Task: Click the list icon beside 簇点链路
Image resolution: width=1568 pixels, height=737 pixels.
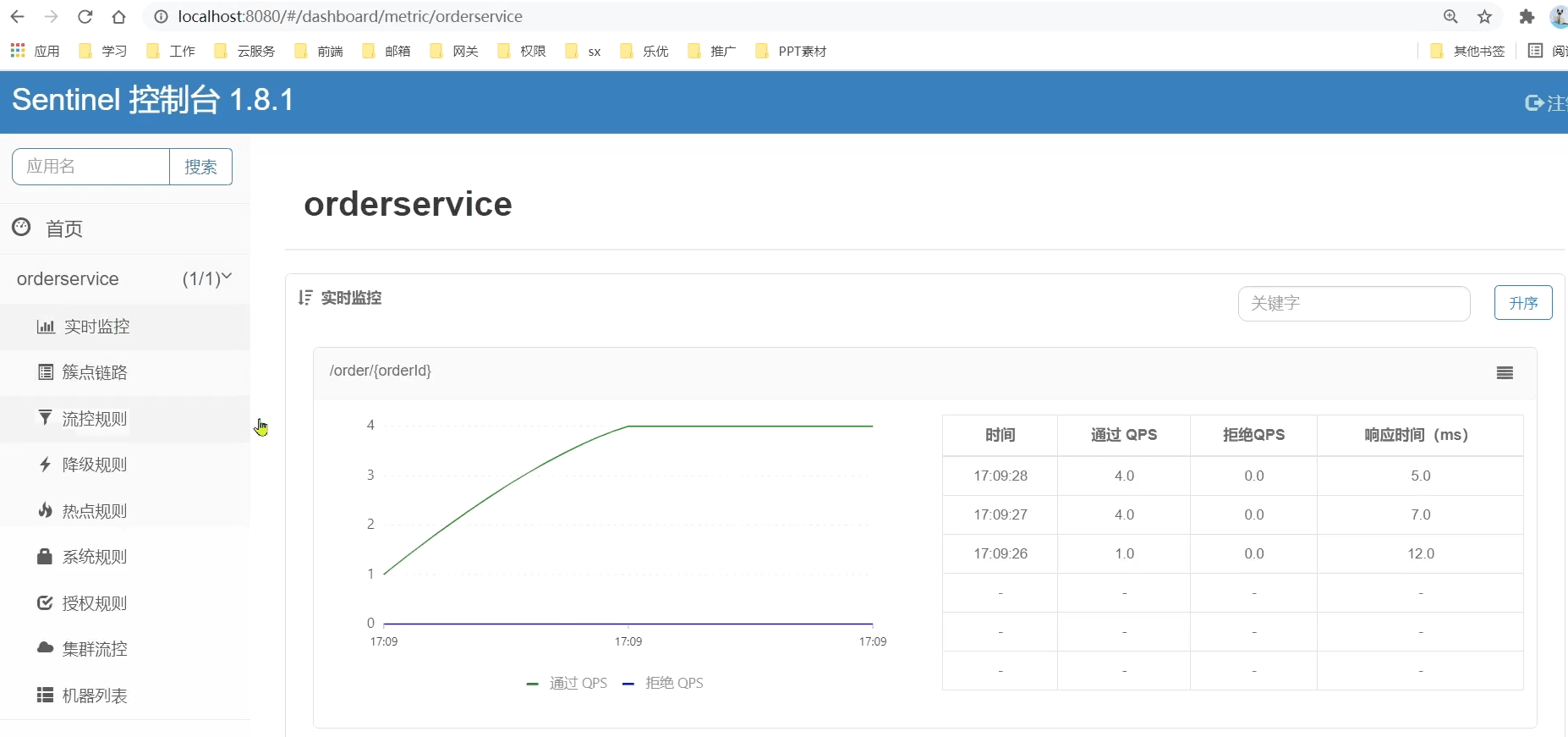Action: tap(46, 372)
